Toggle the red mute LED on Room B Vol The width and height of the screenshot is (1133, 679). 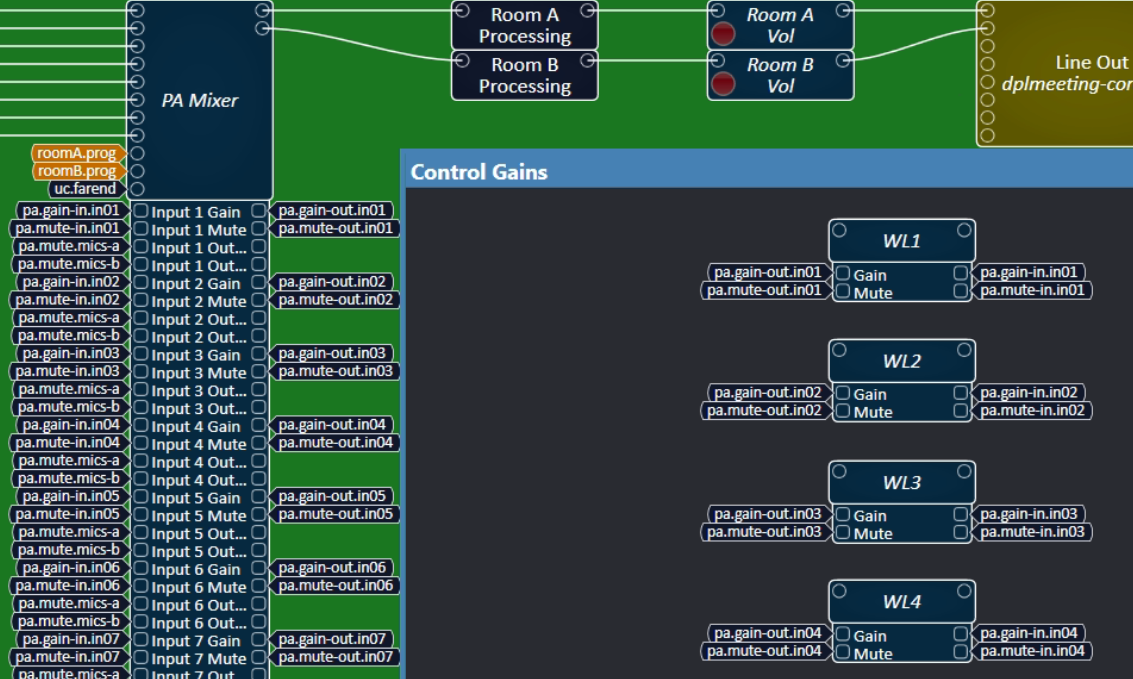point(722,81)
